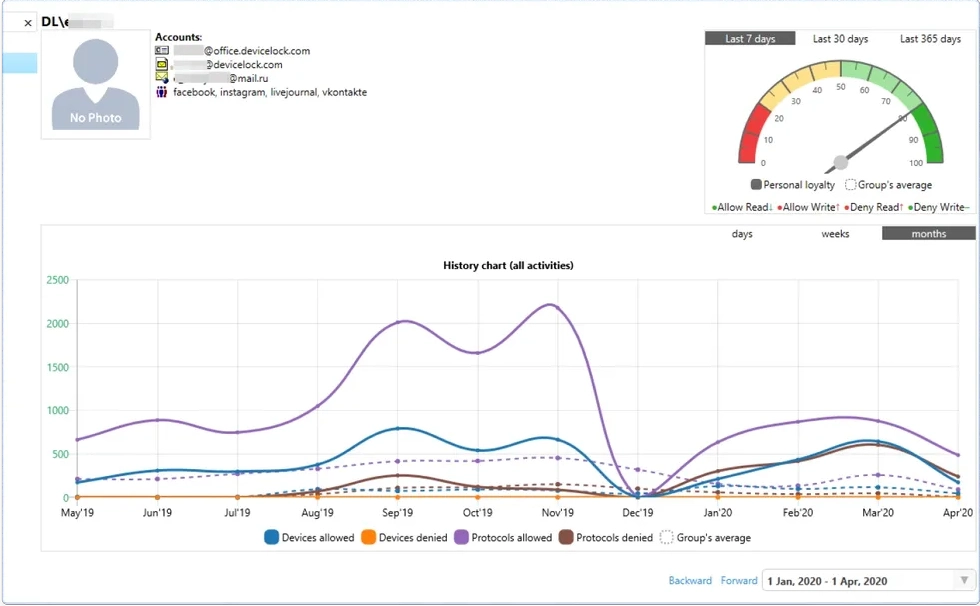Screen dimensions: 980x606
Task: Click the Backward link
Action: (690, 581)
